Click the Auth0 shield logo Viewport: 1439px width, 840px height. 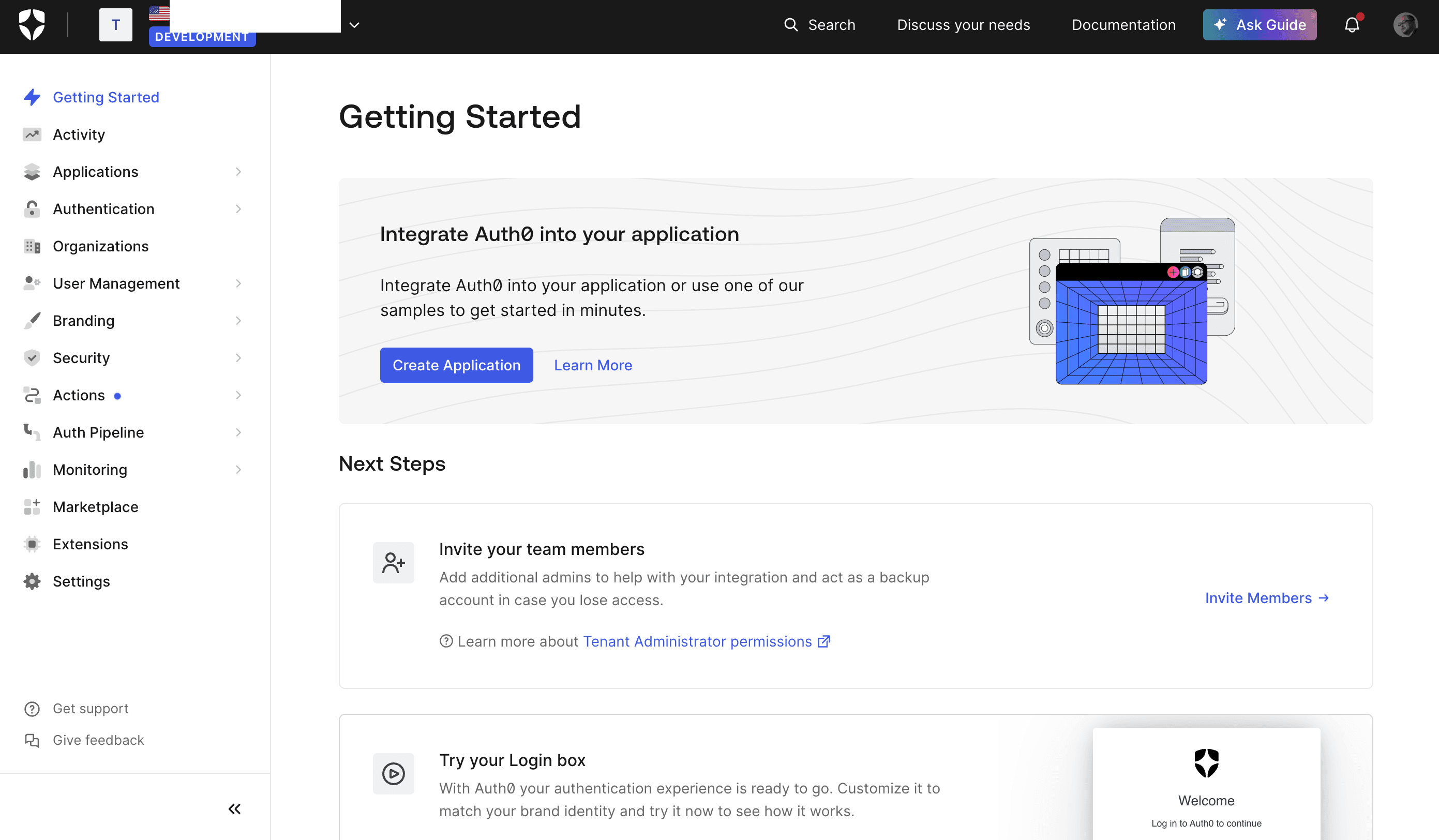[32, 25]
